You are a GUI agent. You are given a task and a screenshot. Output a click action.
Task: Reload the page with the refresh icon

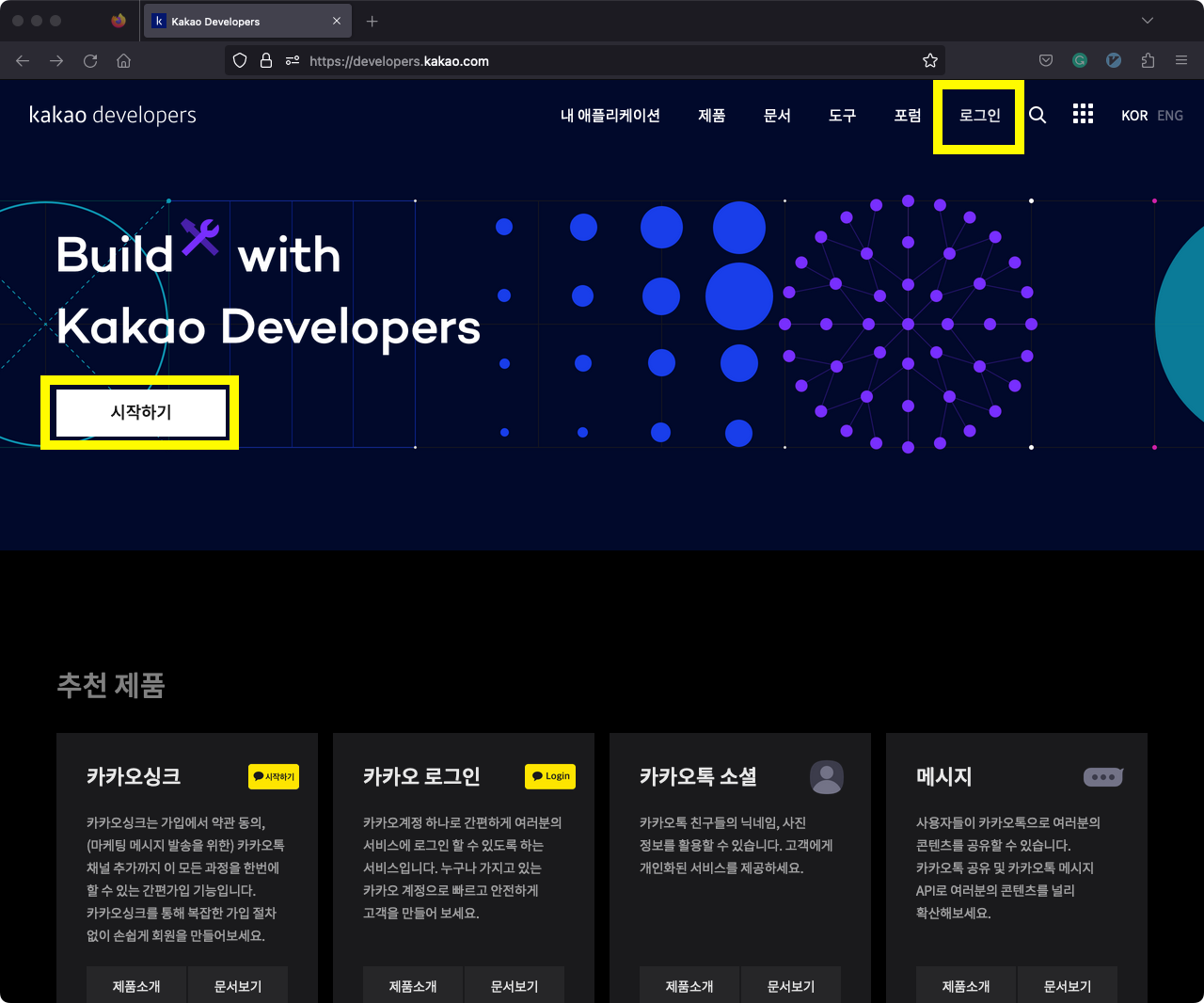point(90,61)
